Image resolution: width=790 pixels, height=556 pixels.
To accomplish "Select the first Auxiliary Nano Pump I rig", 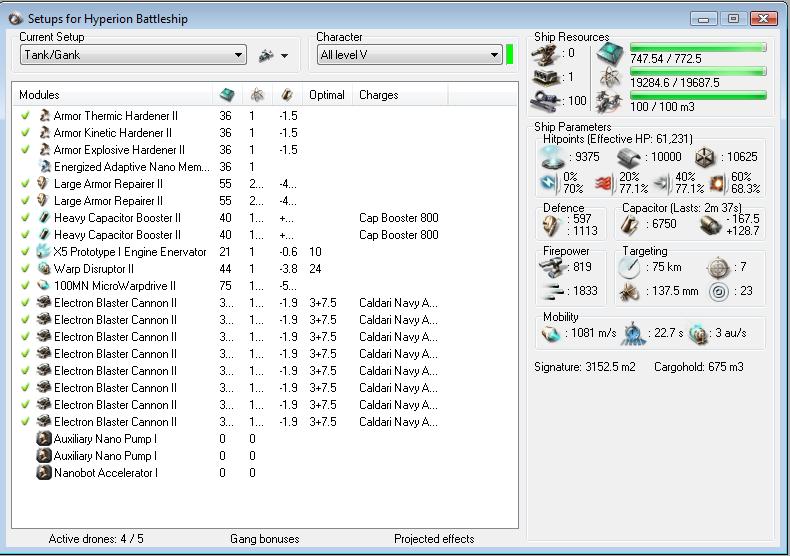I will [264, 439].
